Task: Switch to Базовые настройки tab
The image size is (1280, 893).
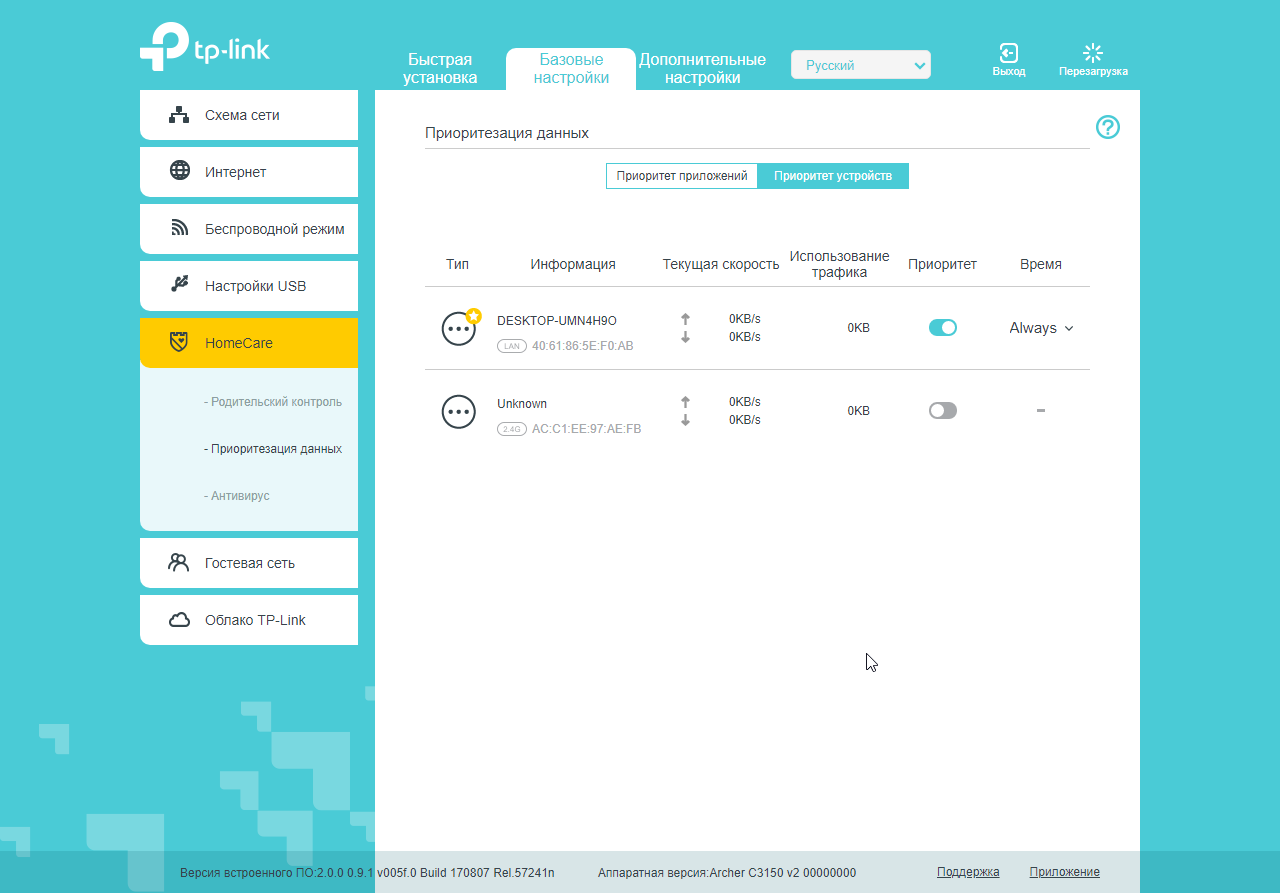Action: [571, 69]
